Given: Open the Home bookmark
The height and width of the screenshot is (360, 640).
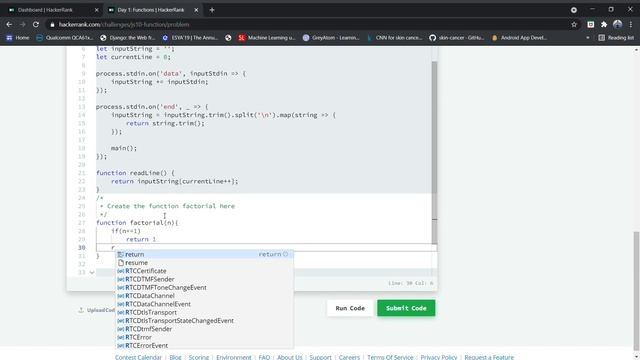Looking at the screenshot, I should (x=18, y=38).
